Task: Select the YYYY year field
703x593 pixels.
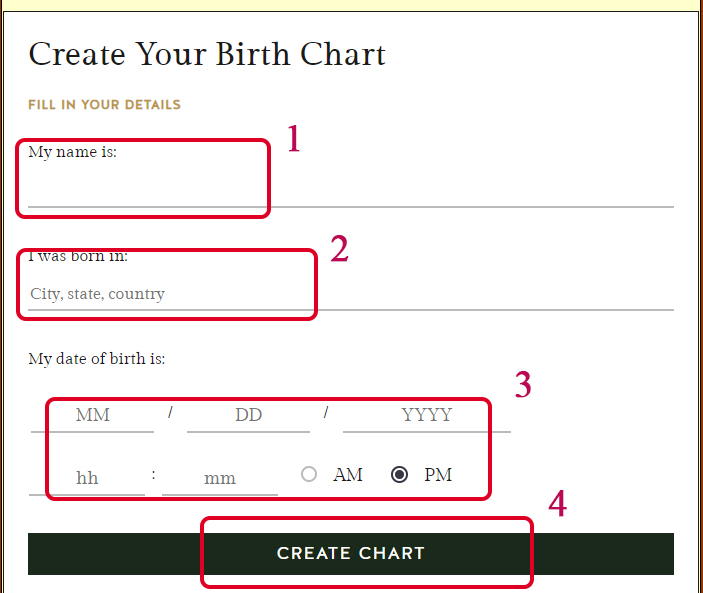Action: coord(427,414)
